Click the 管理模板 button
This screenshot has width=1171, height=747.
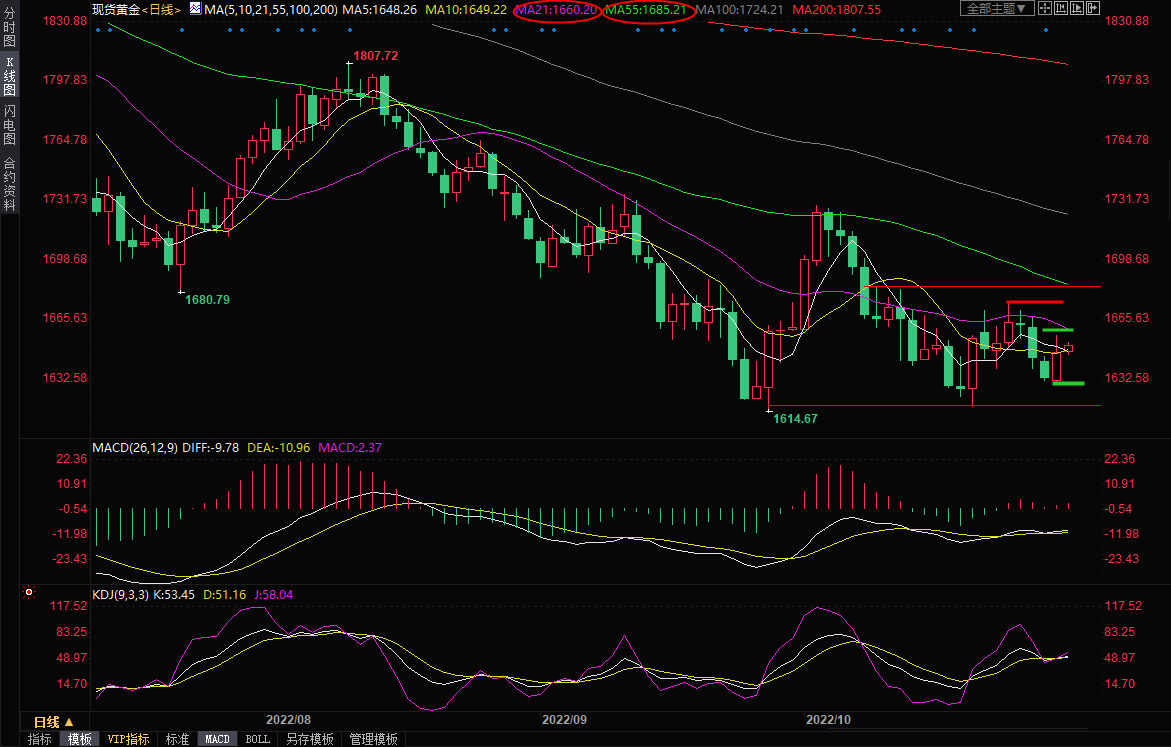coord(373,739)
